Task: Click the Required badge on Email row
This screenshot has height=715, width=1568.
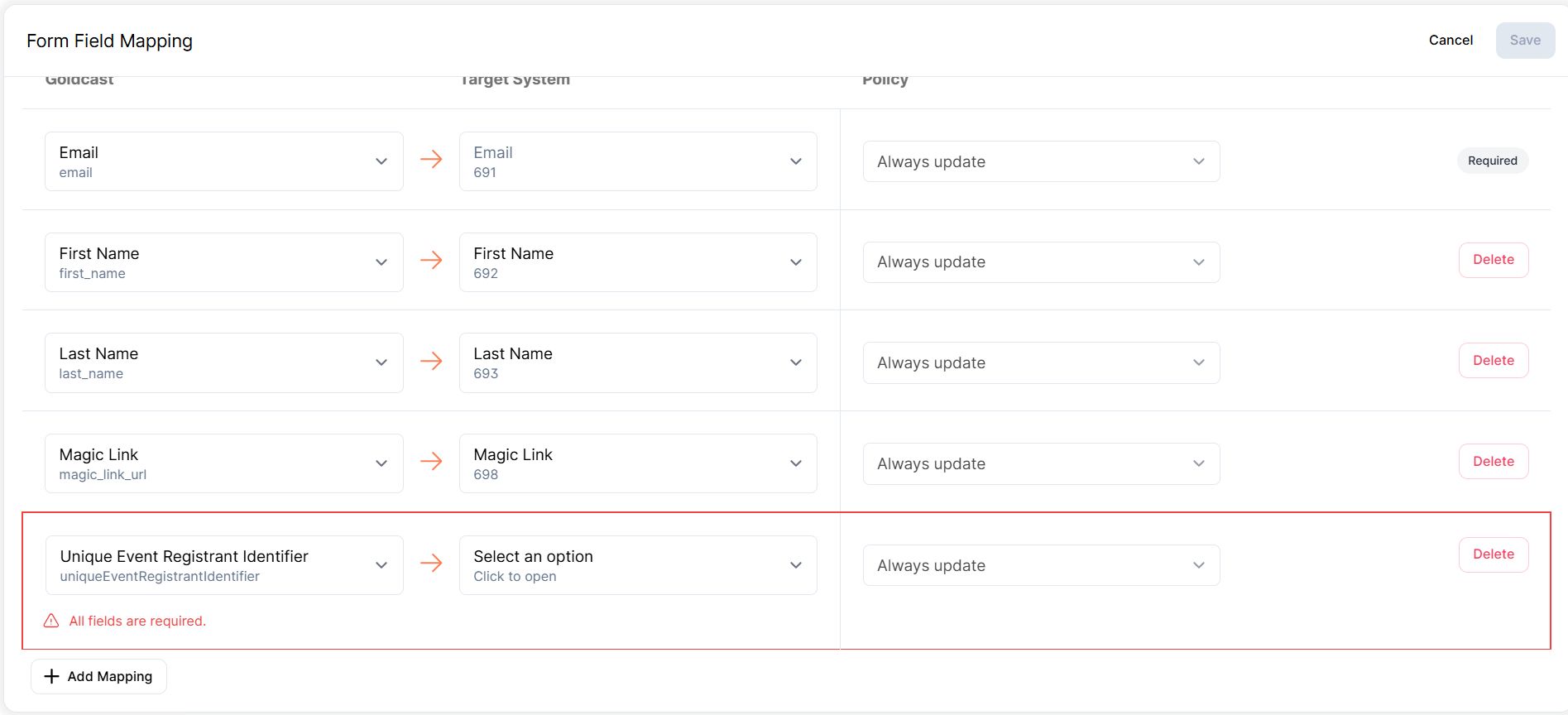Action: click(x=1493, y=161)
